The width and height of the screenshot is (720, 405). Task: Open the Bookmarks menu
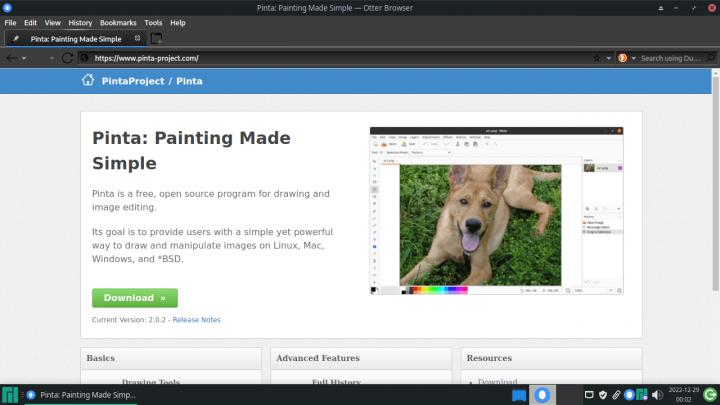pos(118,22)
